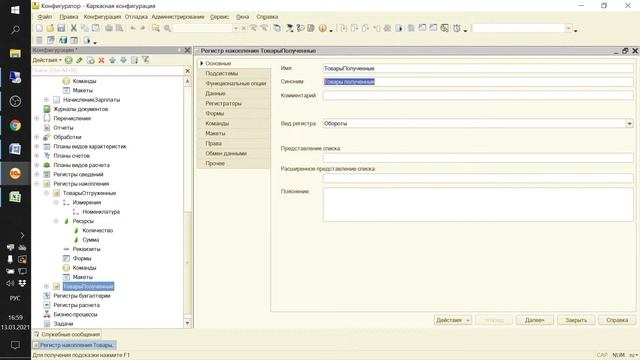
Task: Click the Комментарий input field
Action: pos(478,96)
